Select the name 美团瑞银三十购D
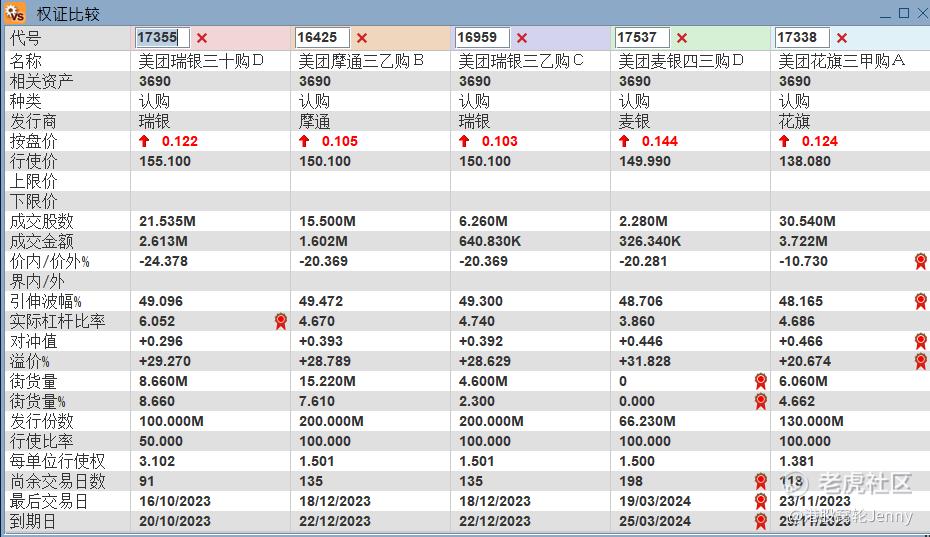Viewport: 930px width, 537px height. 201,61
